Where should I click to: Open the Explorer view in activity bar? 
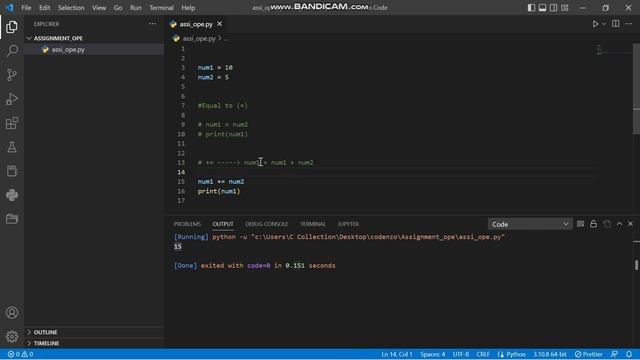click(12, 27)
